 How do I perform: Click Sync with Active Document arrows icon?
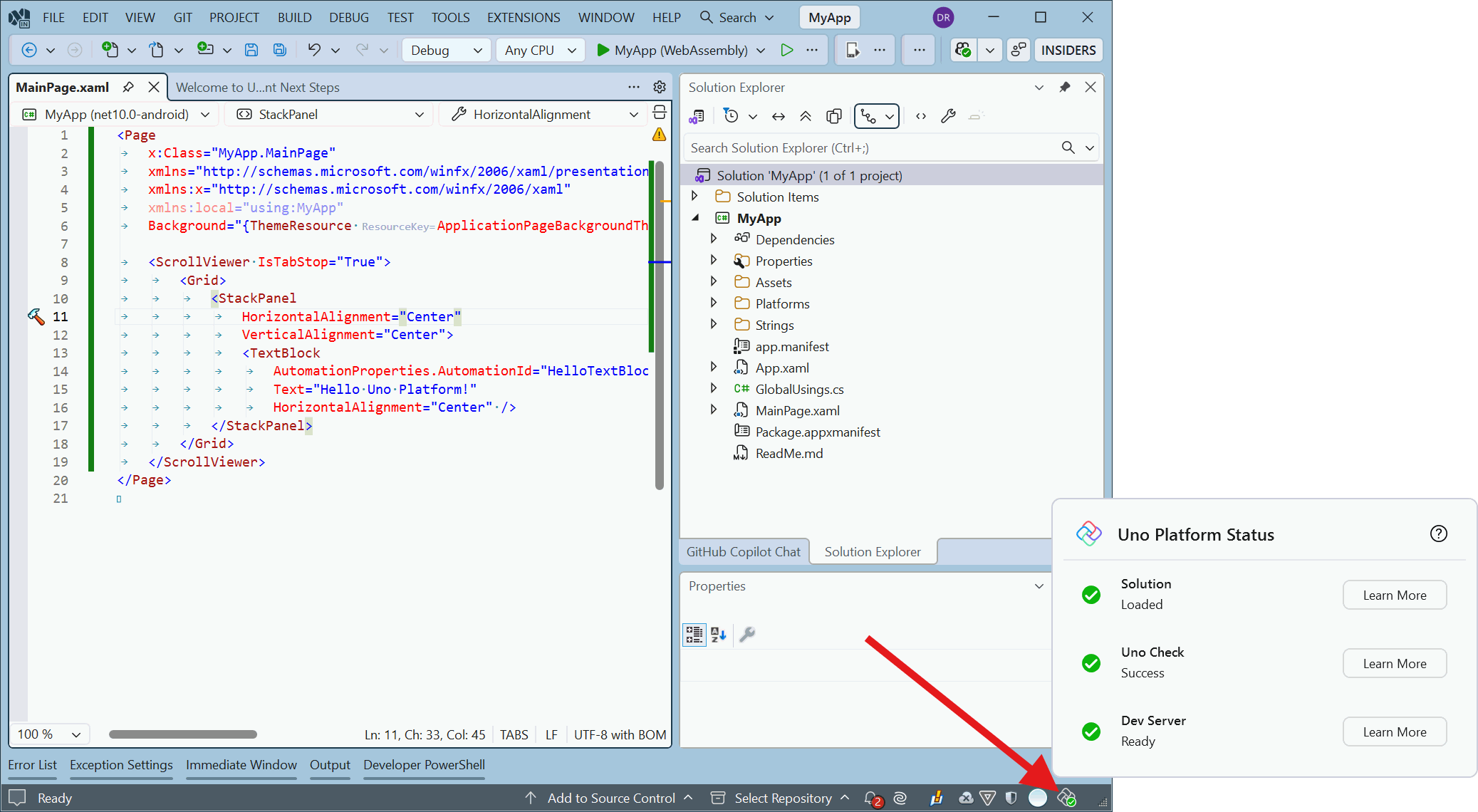pyautogui.click(x=779, y=116)
